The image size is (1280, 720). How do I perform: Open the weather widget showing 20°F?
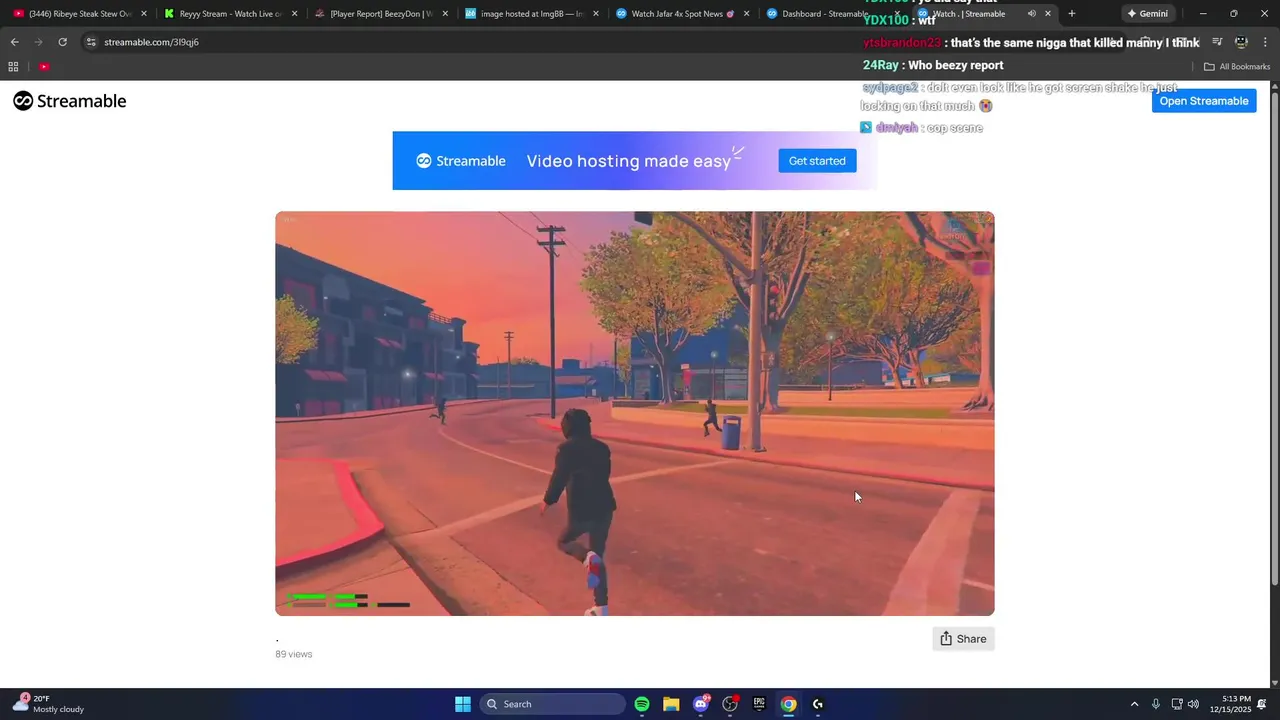pos(48,704)
